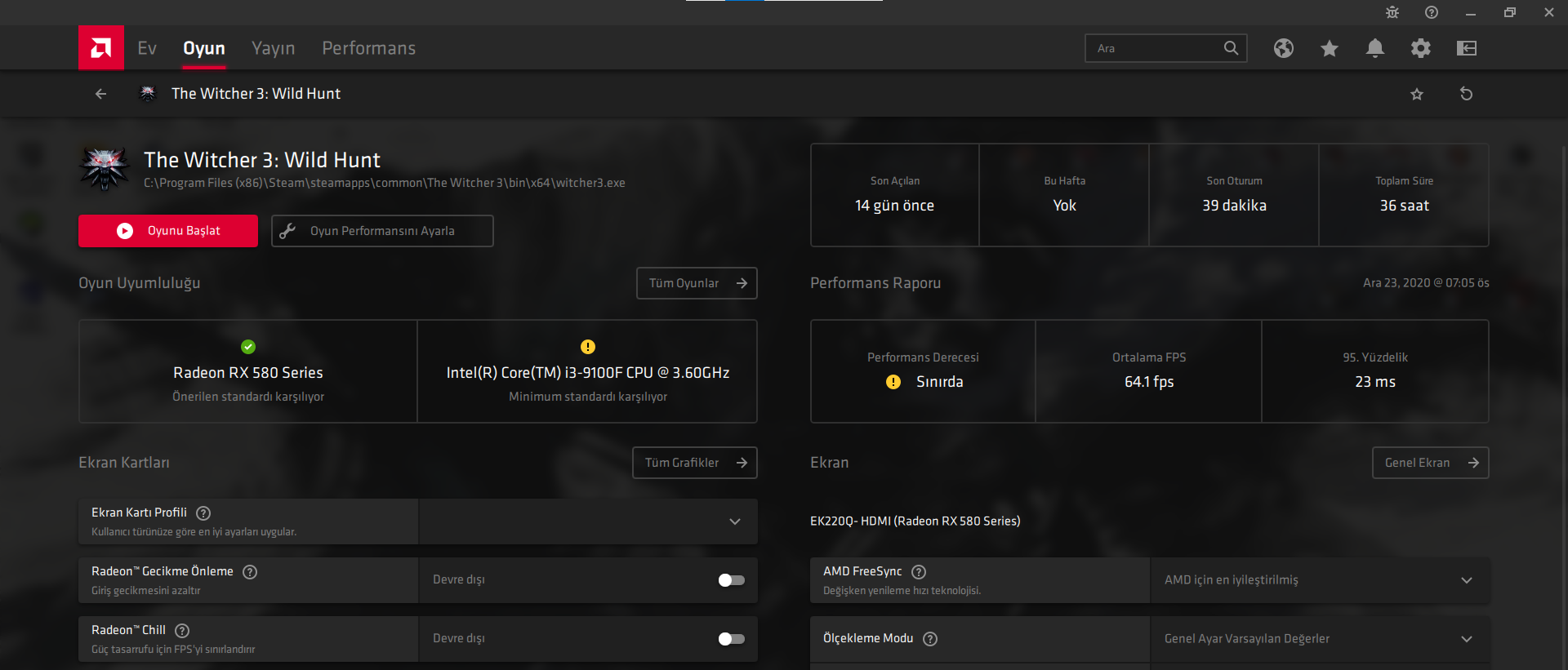
Task: Expand the AMD FreeSync dropdown
Action: [1320, 580]
